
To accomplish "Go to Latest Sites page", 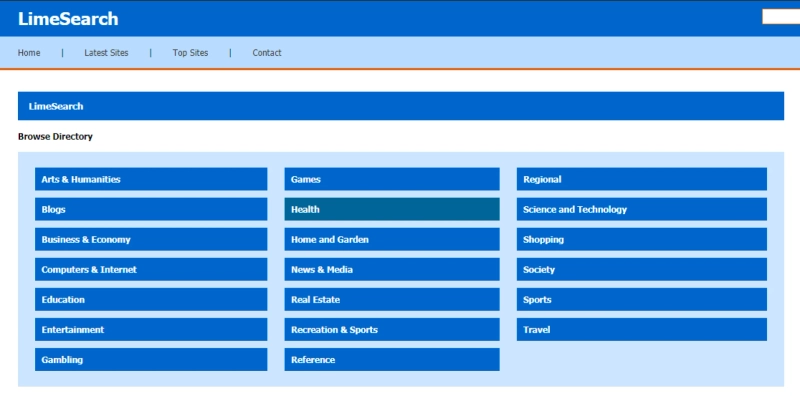I will click(106, 53).
